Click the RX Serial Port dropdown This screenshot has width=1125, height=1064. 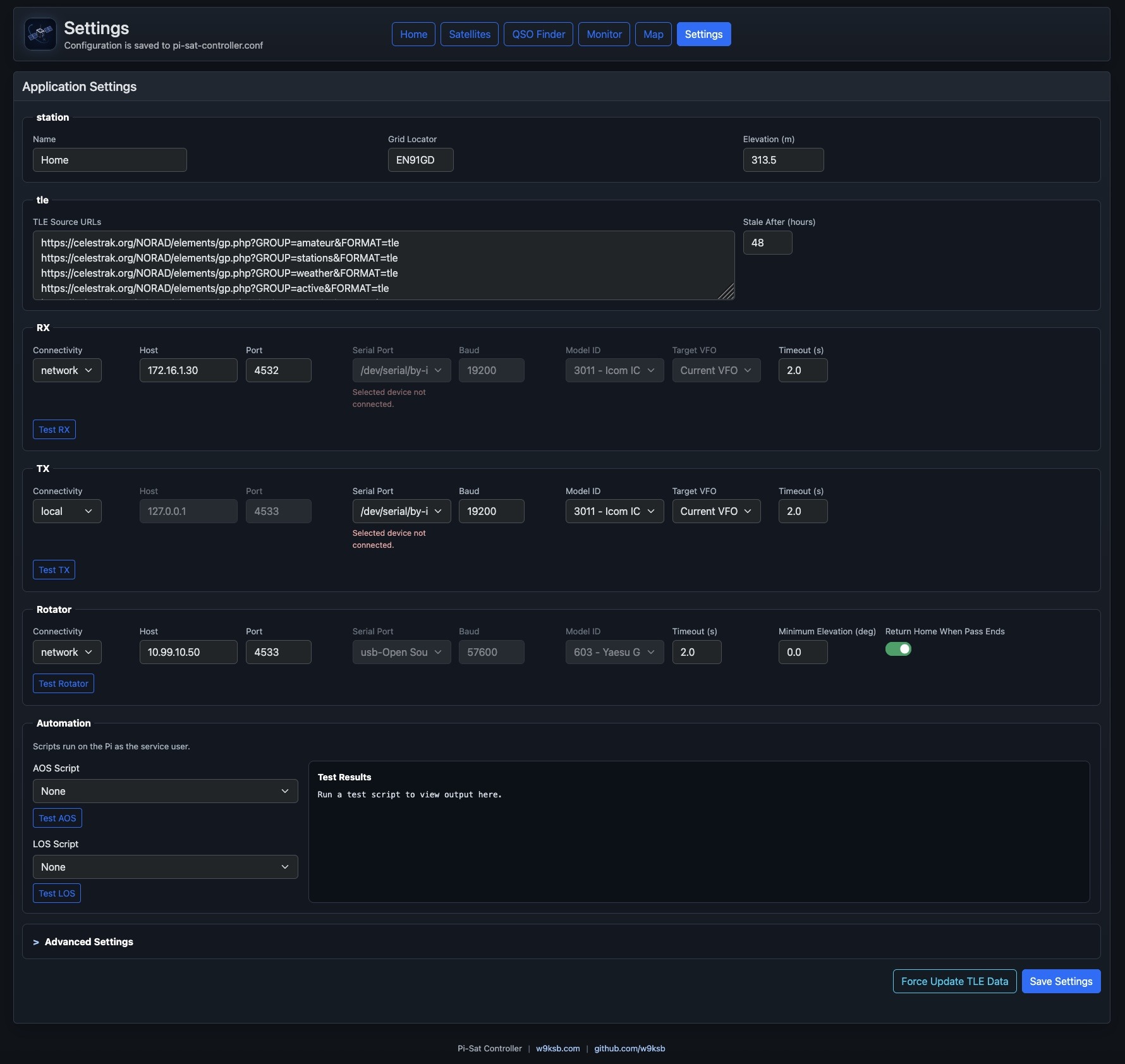pos(401,370)
